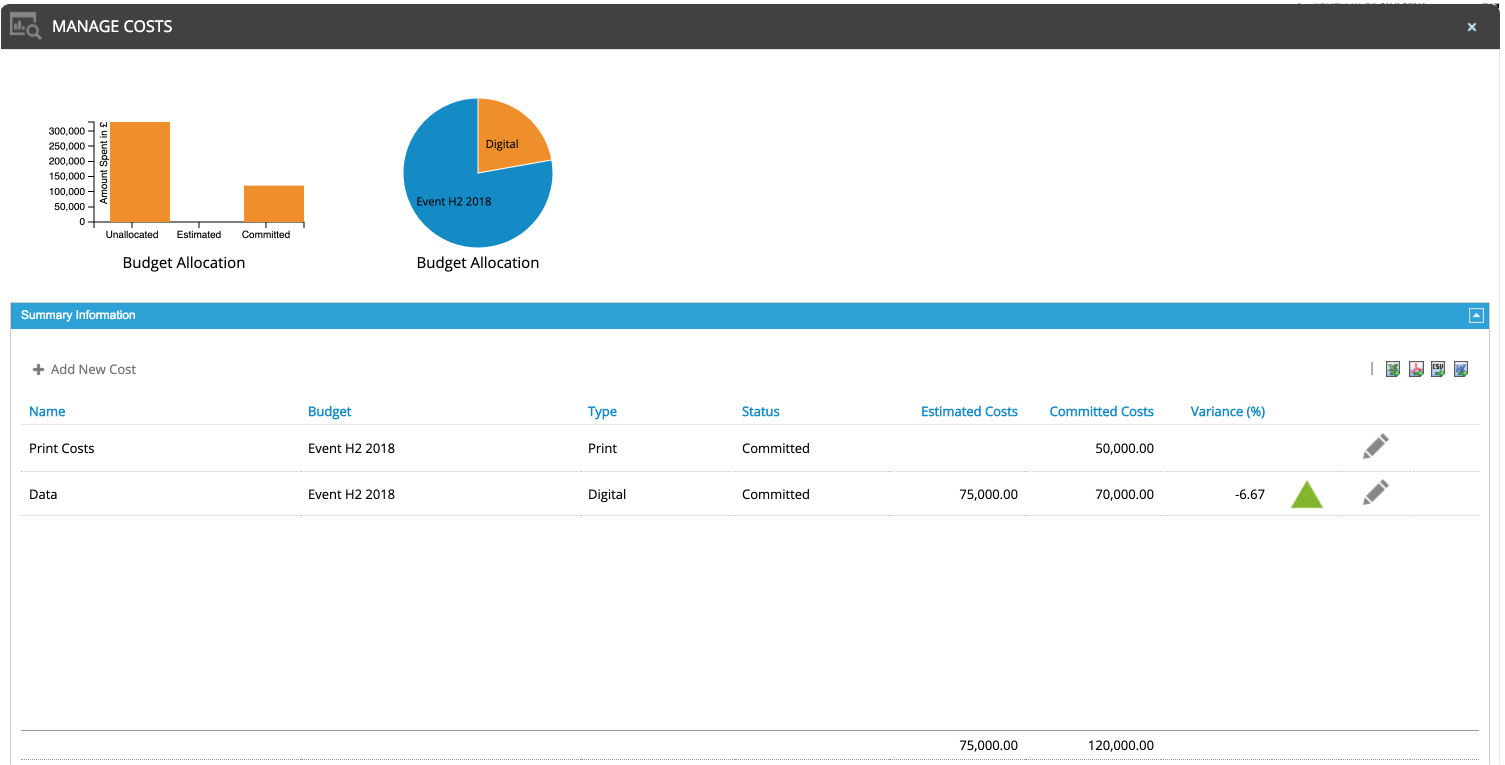Click the Manage Costs chart icon in header
Viewport: 1505px width, 765px height.
25,27
